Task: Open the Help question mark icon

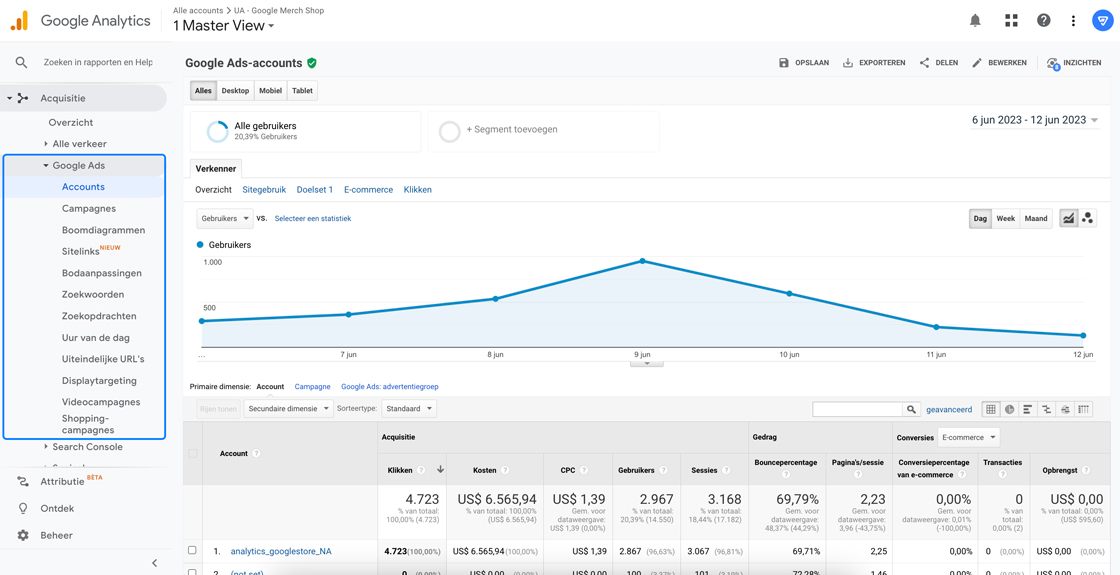Action: pos(1044,20)
